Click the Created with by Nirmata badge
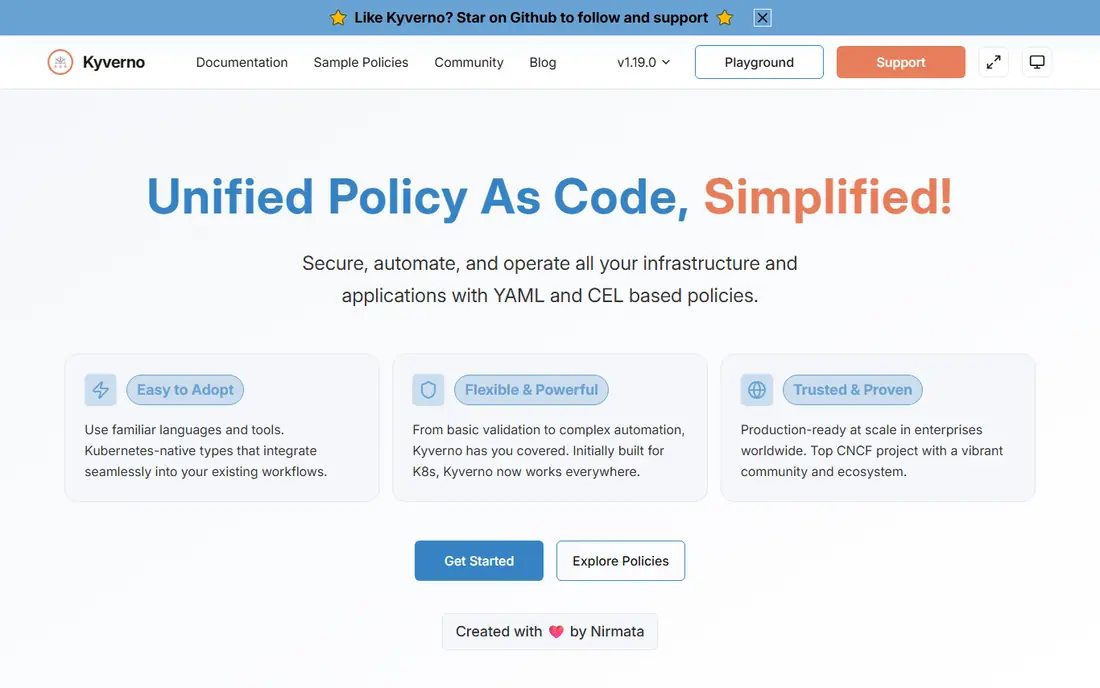 coord(550,631)
